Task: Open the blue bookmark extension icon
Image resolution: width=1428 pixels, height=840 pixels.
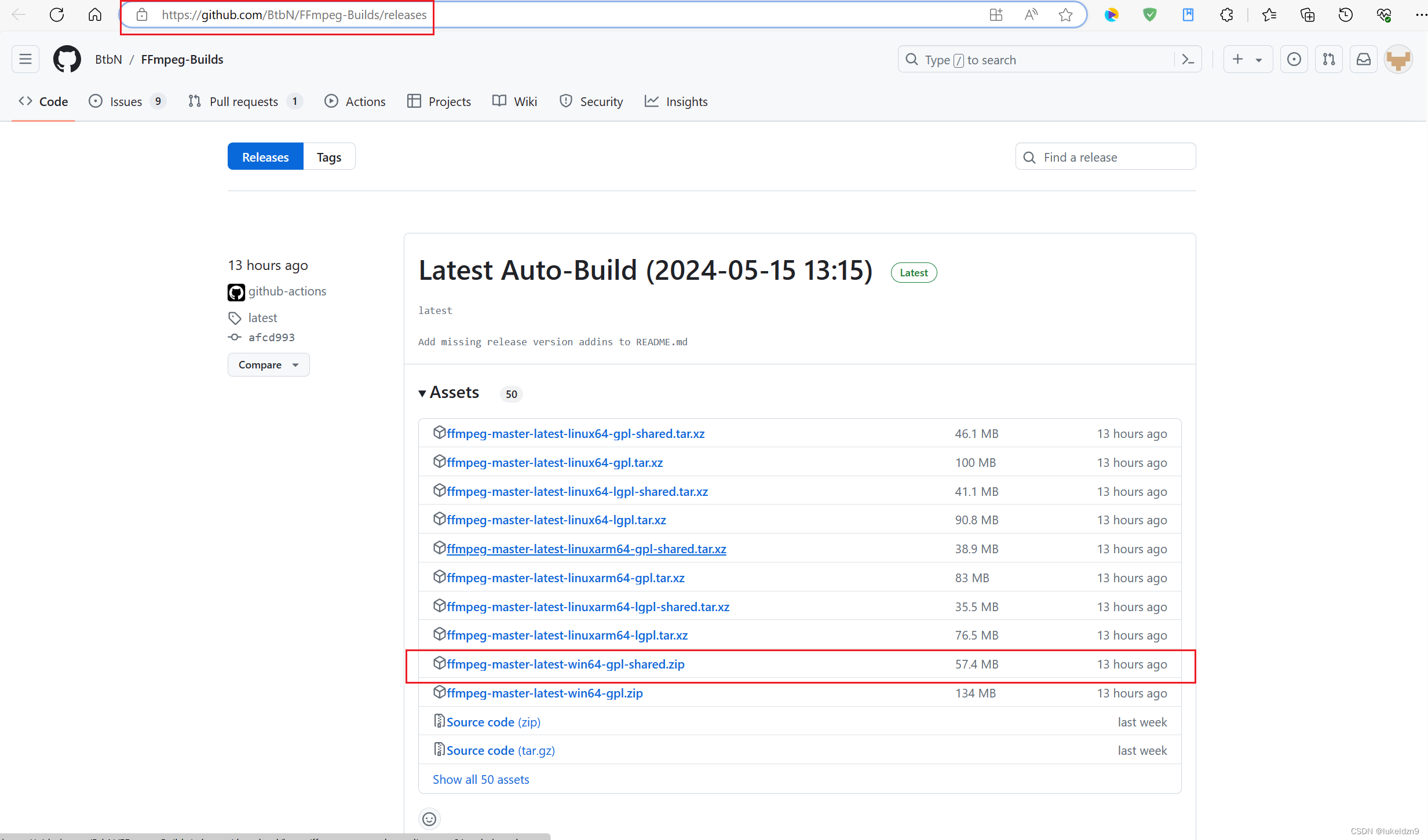Action: (1188, 14)
